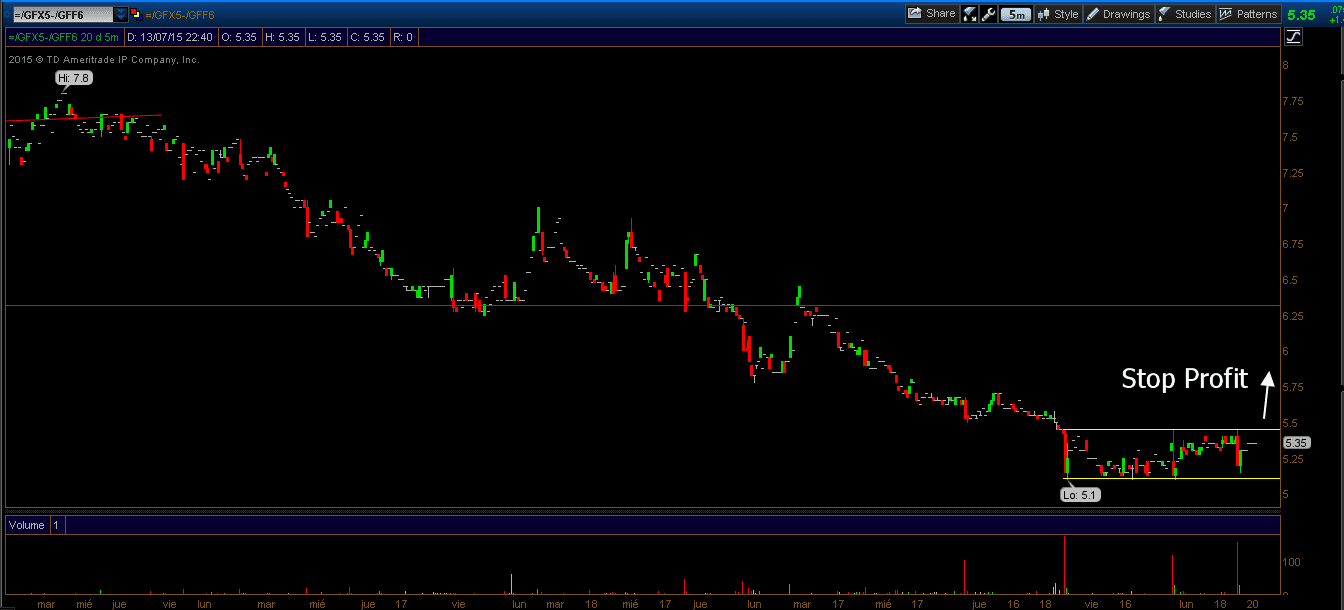Click the Lo: 5.1 price bubble

(x=1079, y=493)
